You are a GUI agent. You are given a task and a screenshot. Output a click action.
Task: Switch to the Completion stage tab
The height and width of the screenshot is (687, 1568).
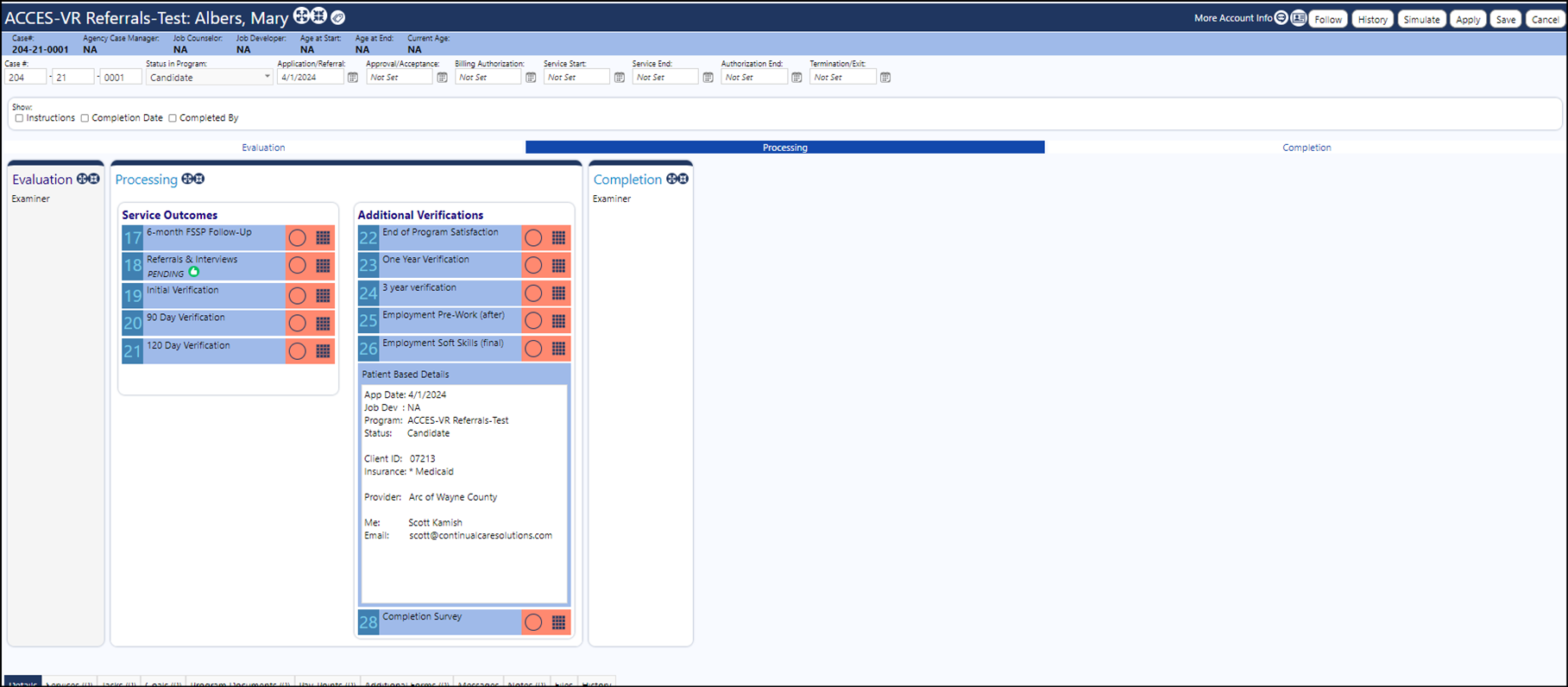click(1307, 148)
